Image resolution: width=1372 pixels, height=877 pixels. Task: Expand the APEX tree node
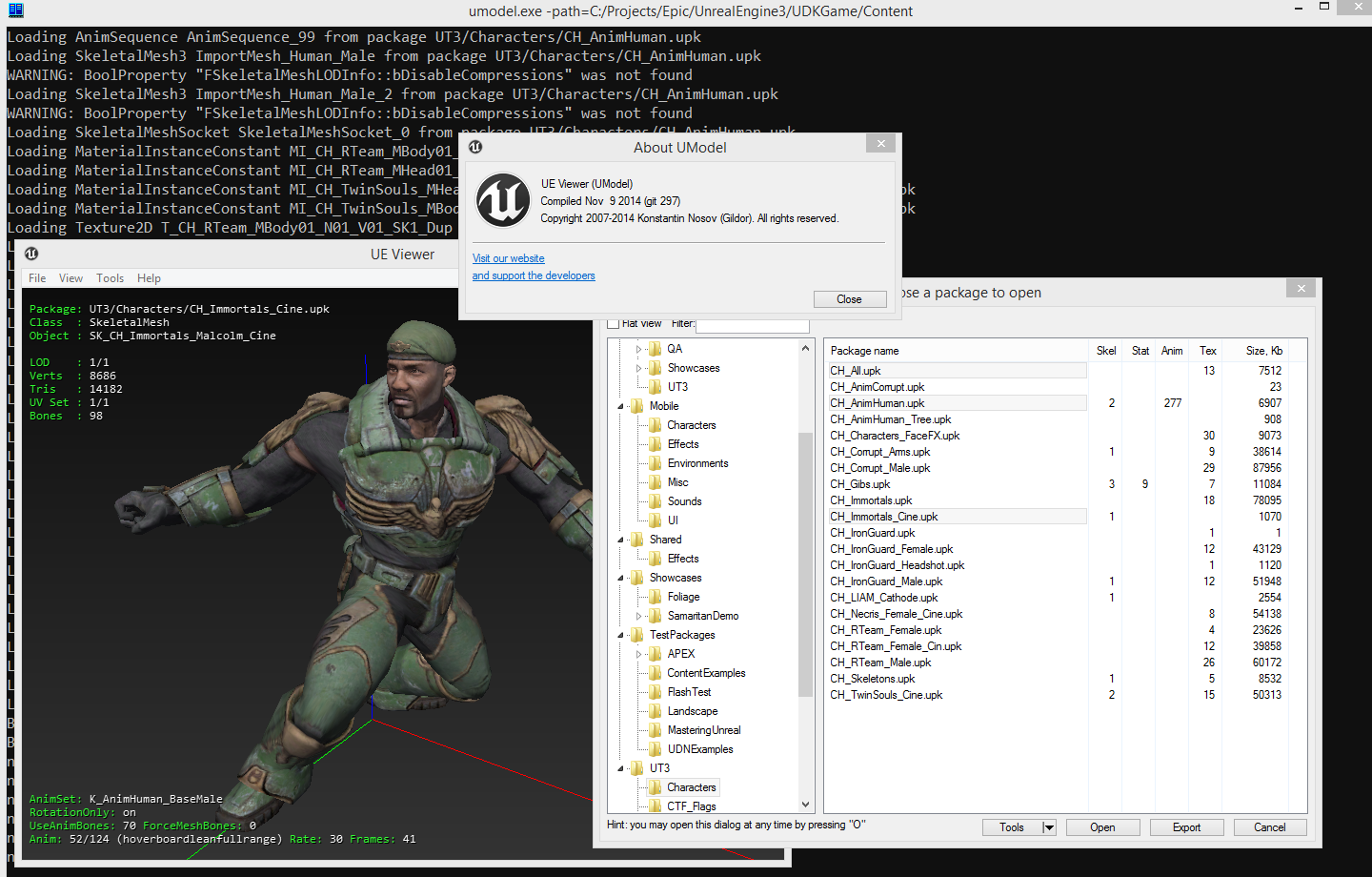click(639, 654)
